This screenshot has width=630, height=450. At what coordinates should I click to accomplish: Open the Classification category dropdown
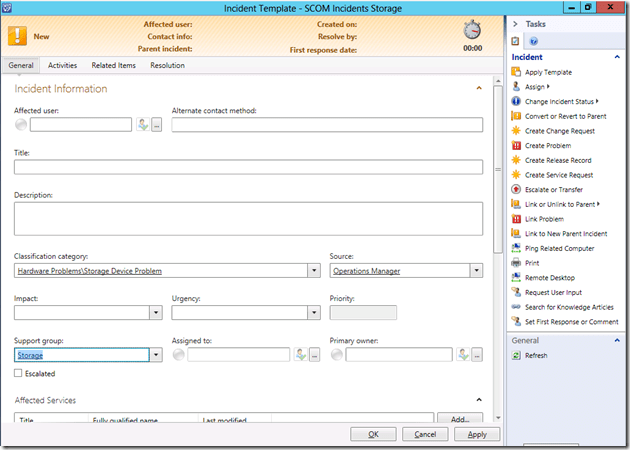(314, 271)
